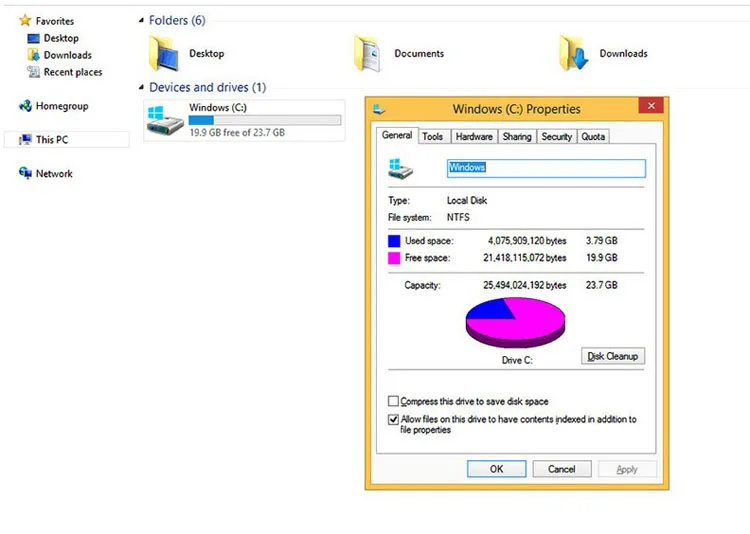Click the 'Local Disk' type value

click(x=467, y=200)
